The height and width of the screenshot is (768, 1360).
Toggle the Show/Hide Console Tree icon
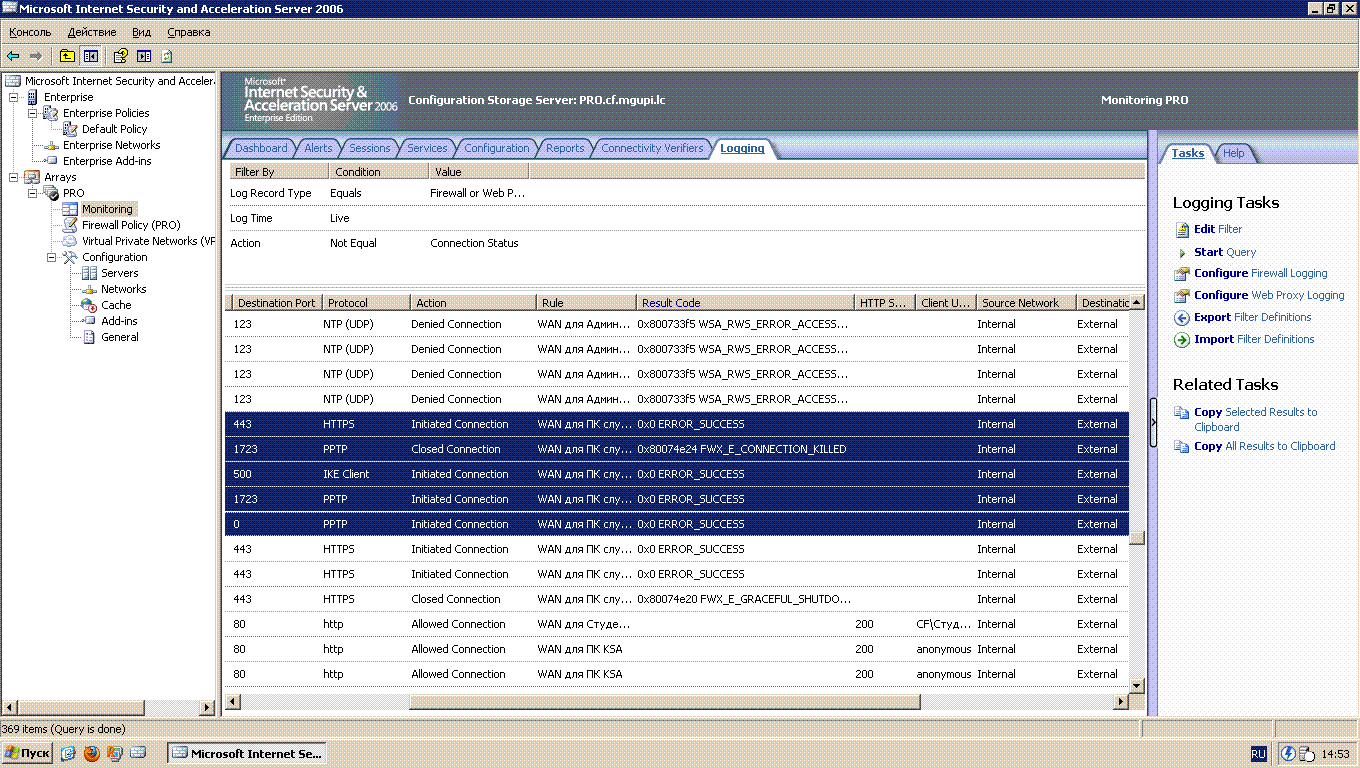91,56
